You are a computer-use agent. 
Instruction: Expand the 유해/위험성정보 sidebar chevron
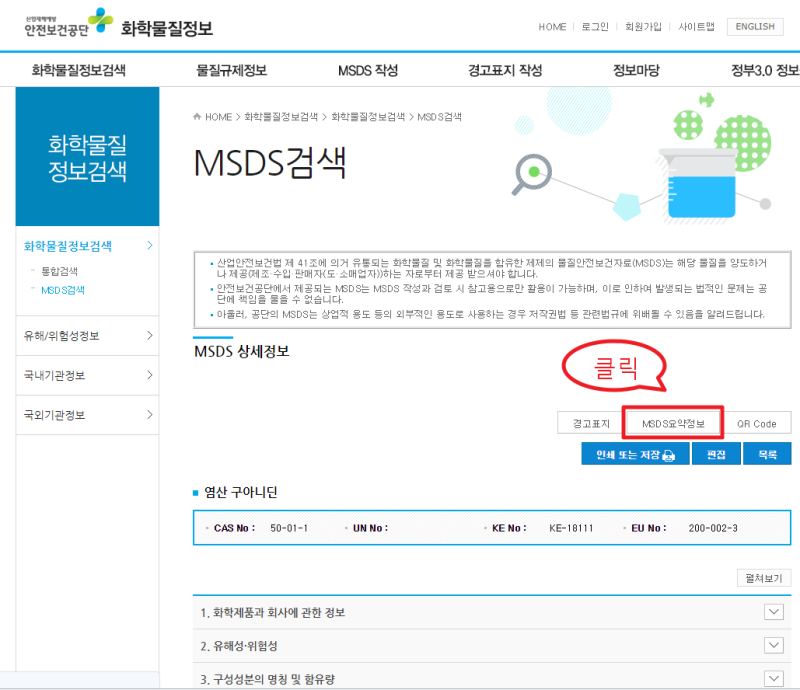(149, 335)
